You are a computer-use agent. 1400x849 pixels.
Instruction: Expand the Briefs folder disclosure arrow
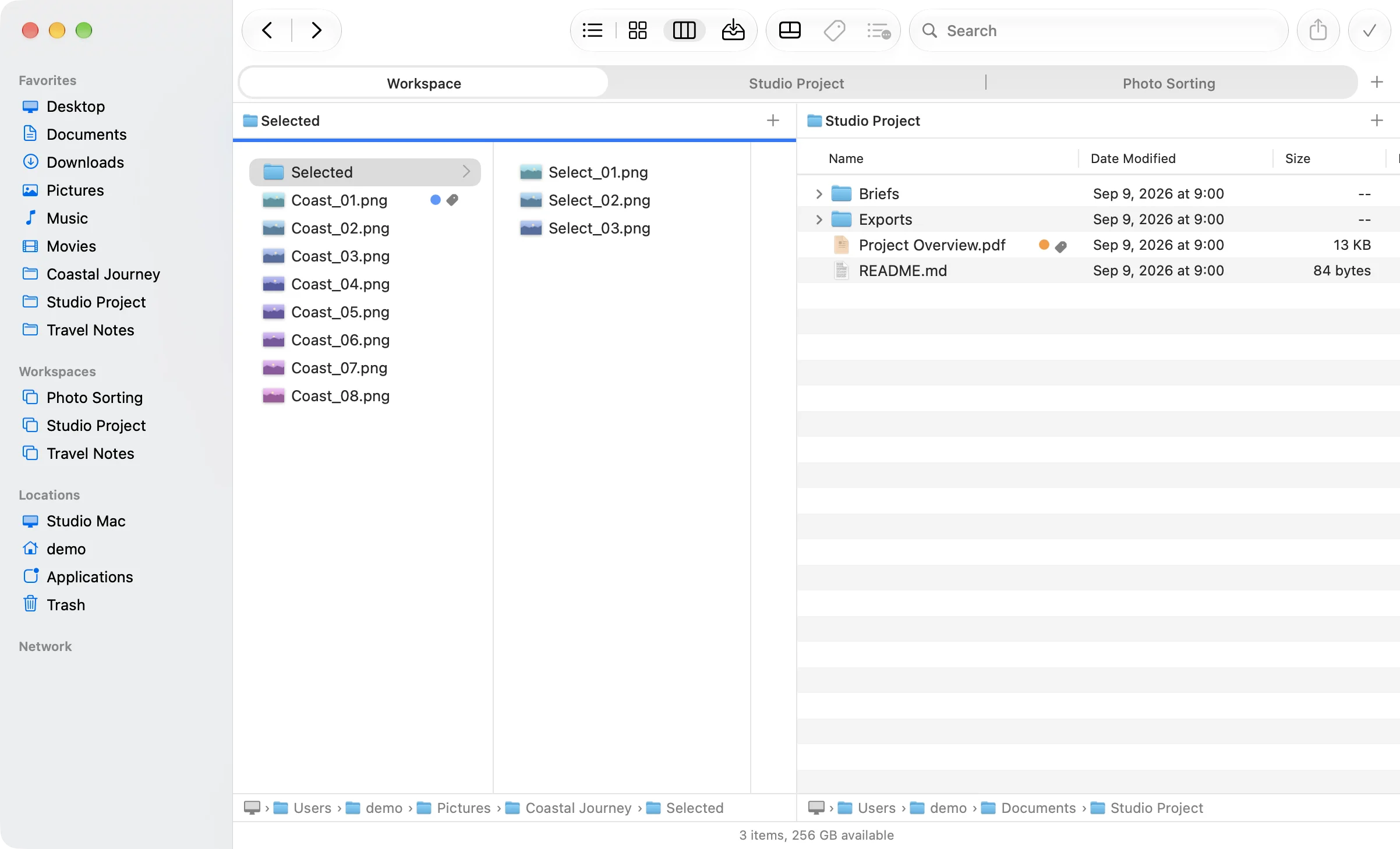[819, 194]
